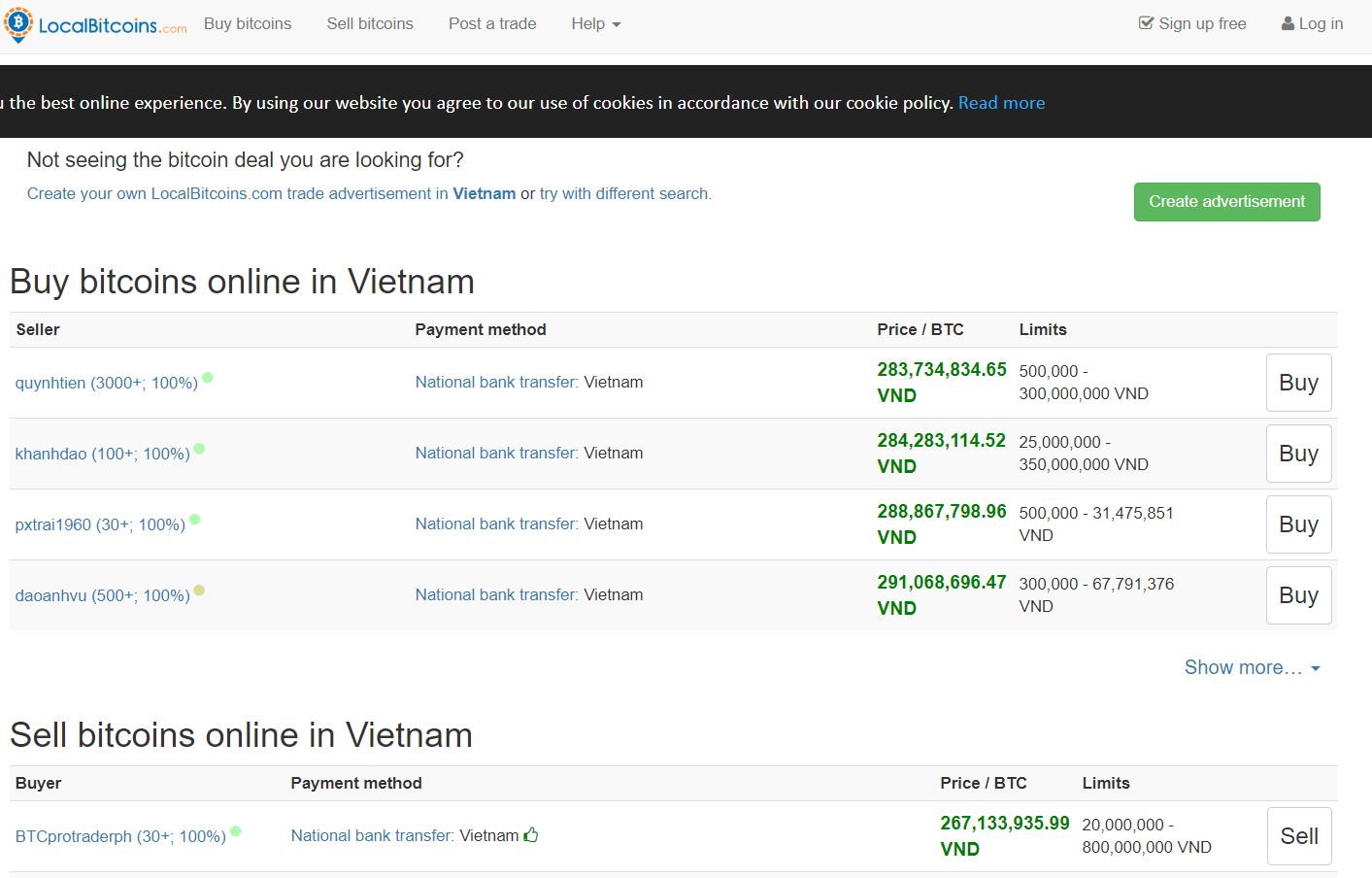The image size is (1372, 878).
Task: Click the green status dot beside BTCprotraderph
Action: [x=235, y=831]
